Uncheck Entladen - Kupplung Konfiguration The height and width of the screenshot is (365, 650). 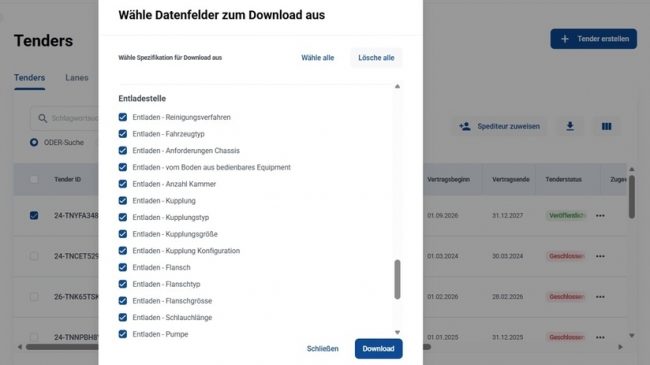tap(123, 251)
